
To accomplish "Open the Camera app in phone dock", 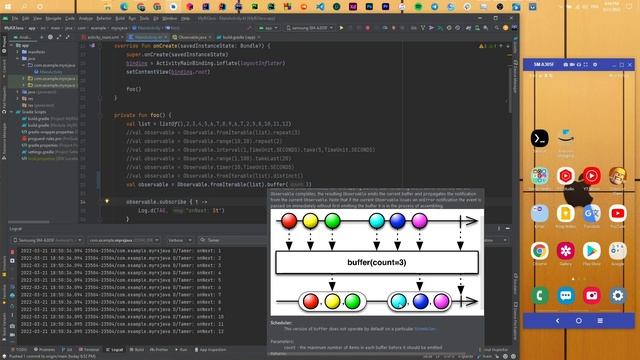I will click(x=592, y=295).
